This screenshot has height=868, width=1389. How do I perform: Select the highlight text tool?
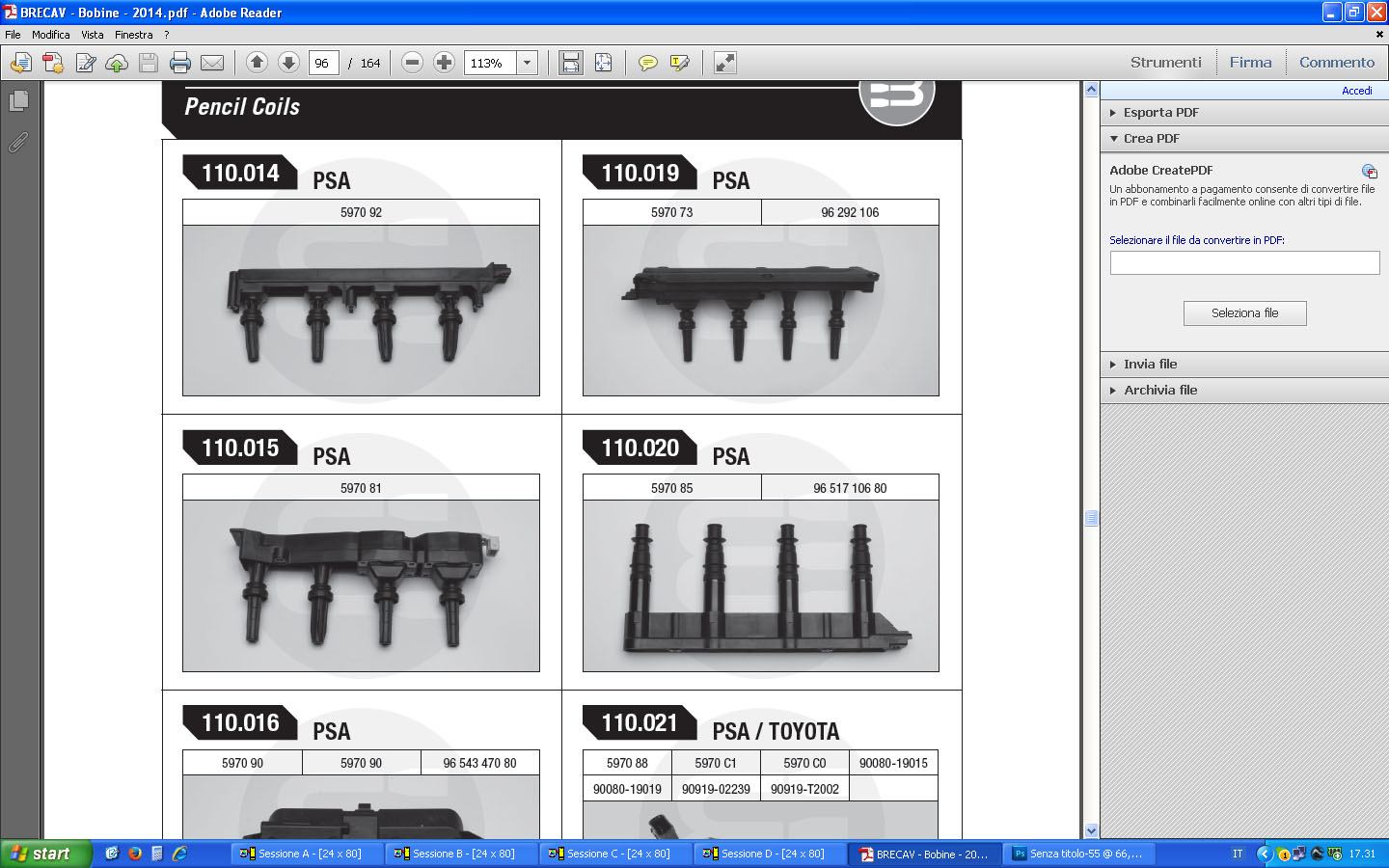(680, 63)
